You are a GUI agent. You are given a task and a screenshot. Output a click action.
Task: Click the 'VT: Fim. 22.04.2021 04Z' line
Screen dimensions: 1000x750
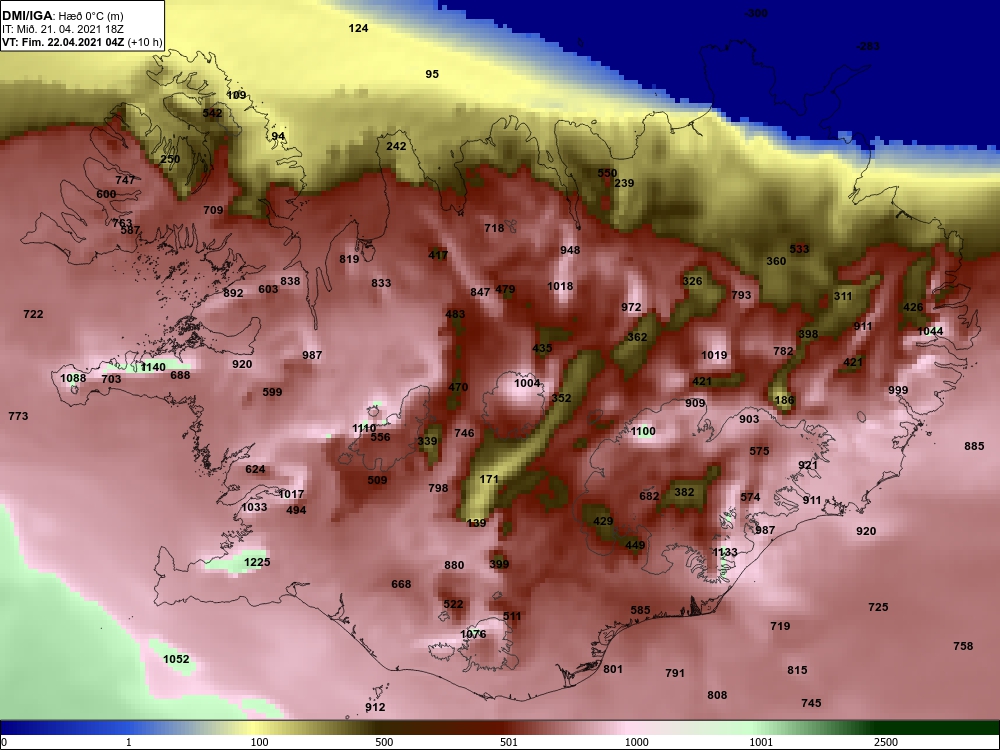(x=64, y=43)
